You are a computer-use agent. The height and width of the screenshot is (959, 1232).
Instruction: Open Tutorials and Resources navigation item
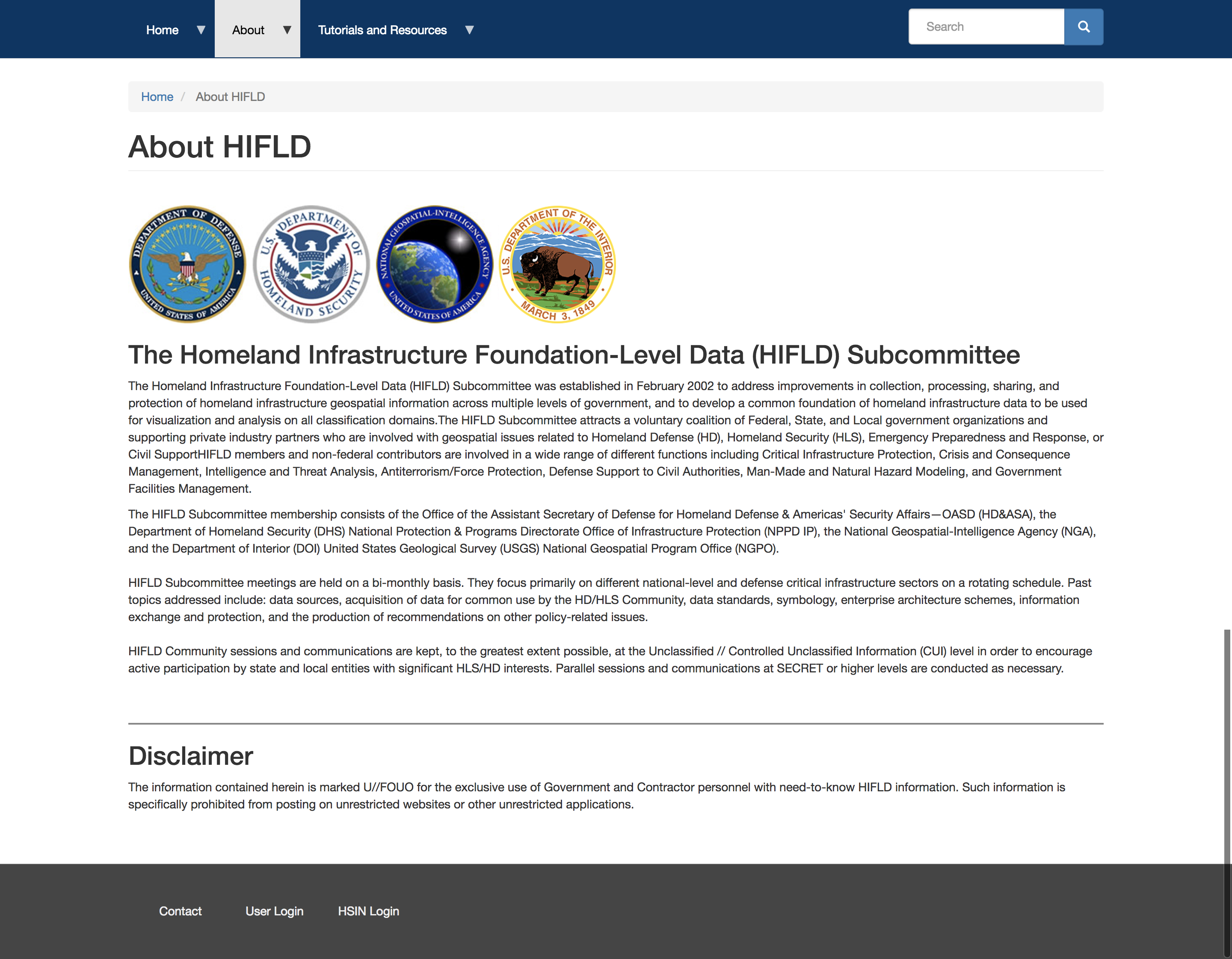pos(382,30)
